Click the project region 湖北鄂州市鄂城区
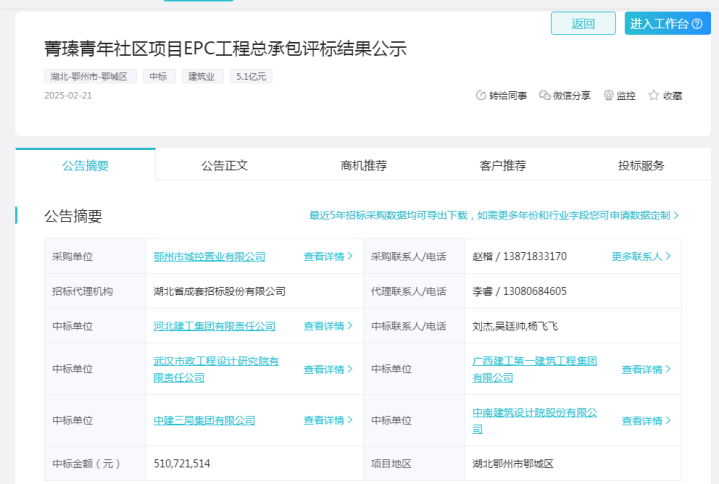719x484 pixels. [513, 463]
